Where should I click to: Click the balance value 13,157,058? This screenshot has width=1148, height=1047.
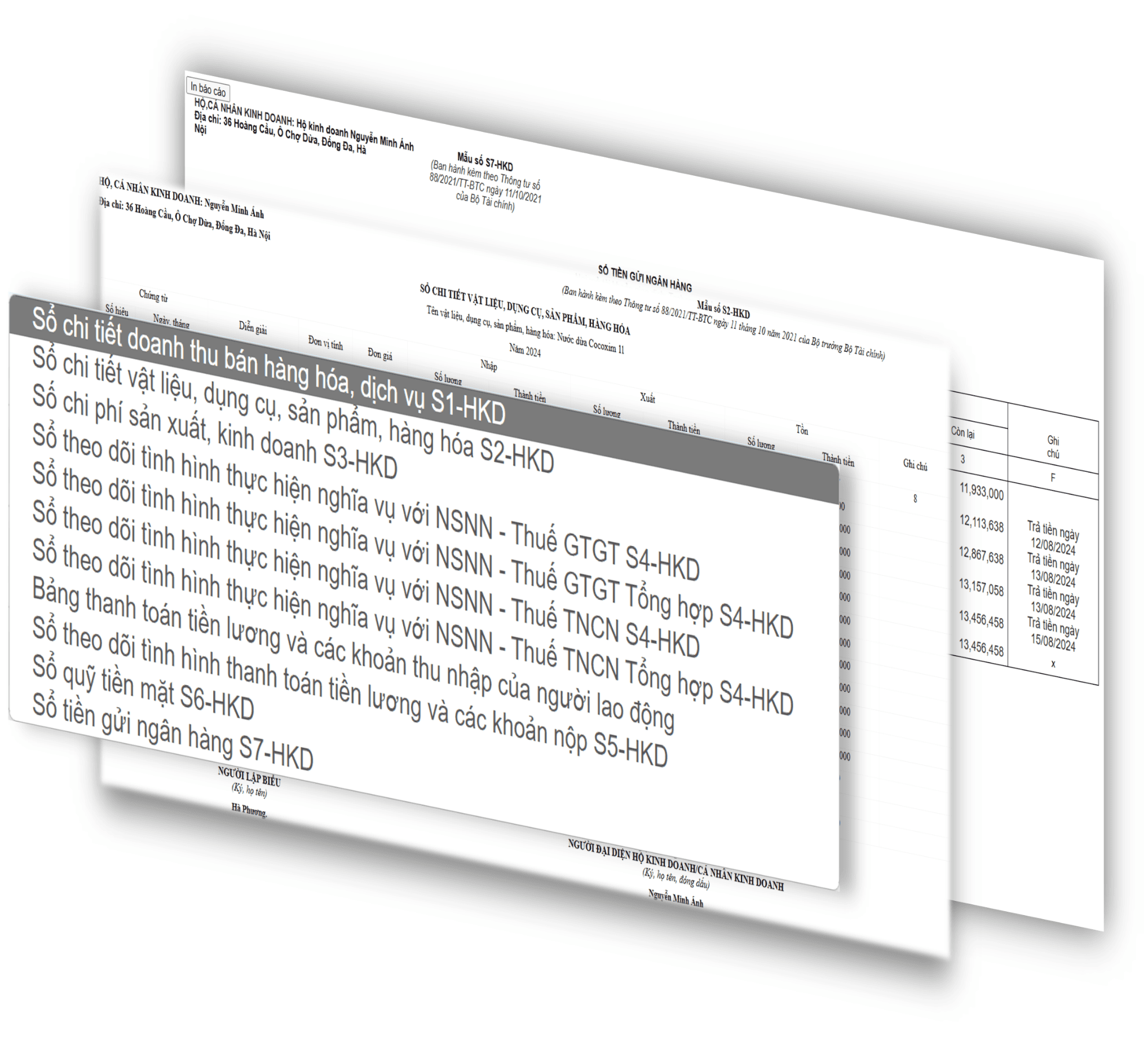click(x=981, y=586)
